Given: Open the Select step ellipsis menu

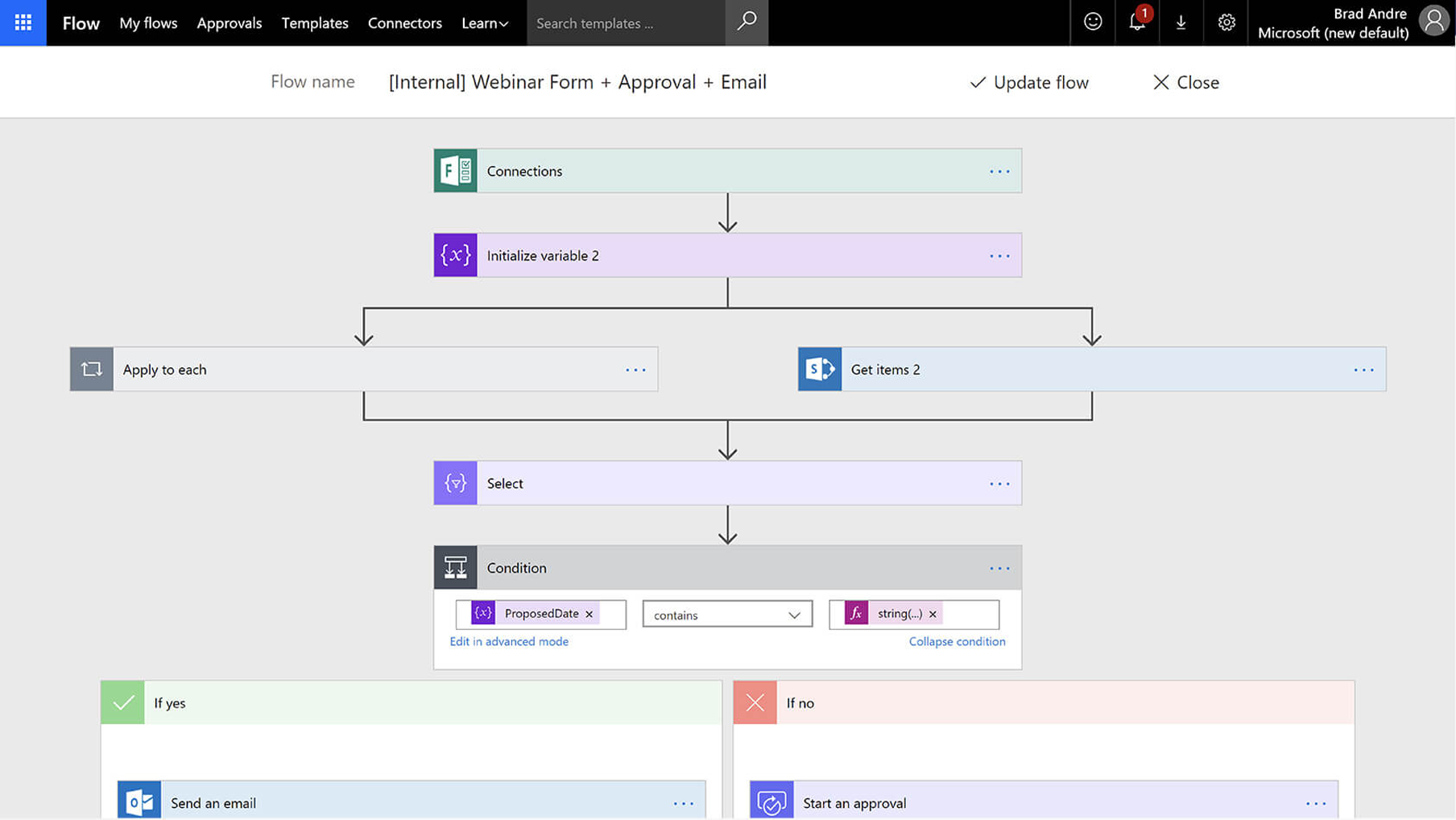Looking at the screenshot, I should (x=999, y=484).
